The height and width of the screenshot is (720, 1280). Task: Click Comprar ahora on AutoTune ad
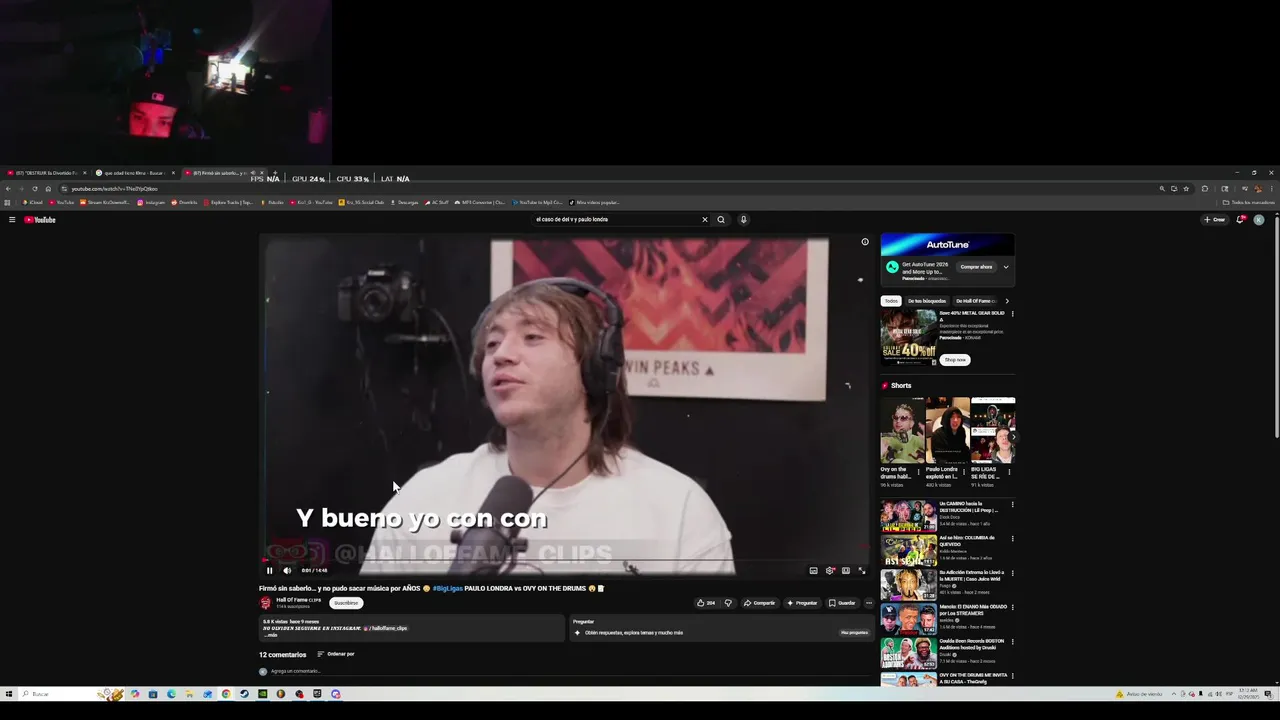pos(976,267)
